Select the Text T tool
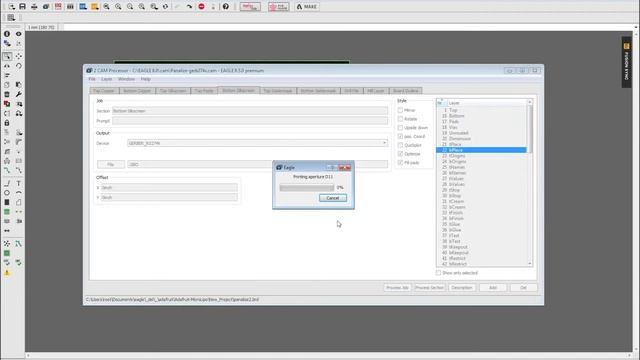Image resolution: width=640 pixels, height=360 pixels. tap(18, 183)
